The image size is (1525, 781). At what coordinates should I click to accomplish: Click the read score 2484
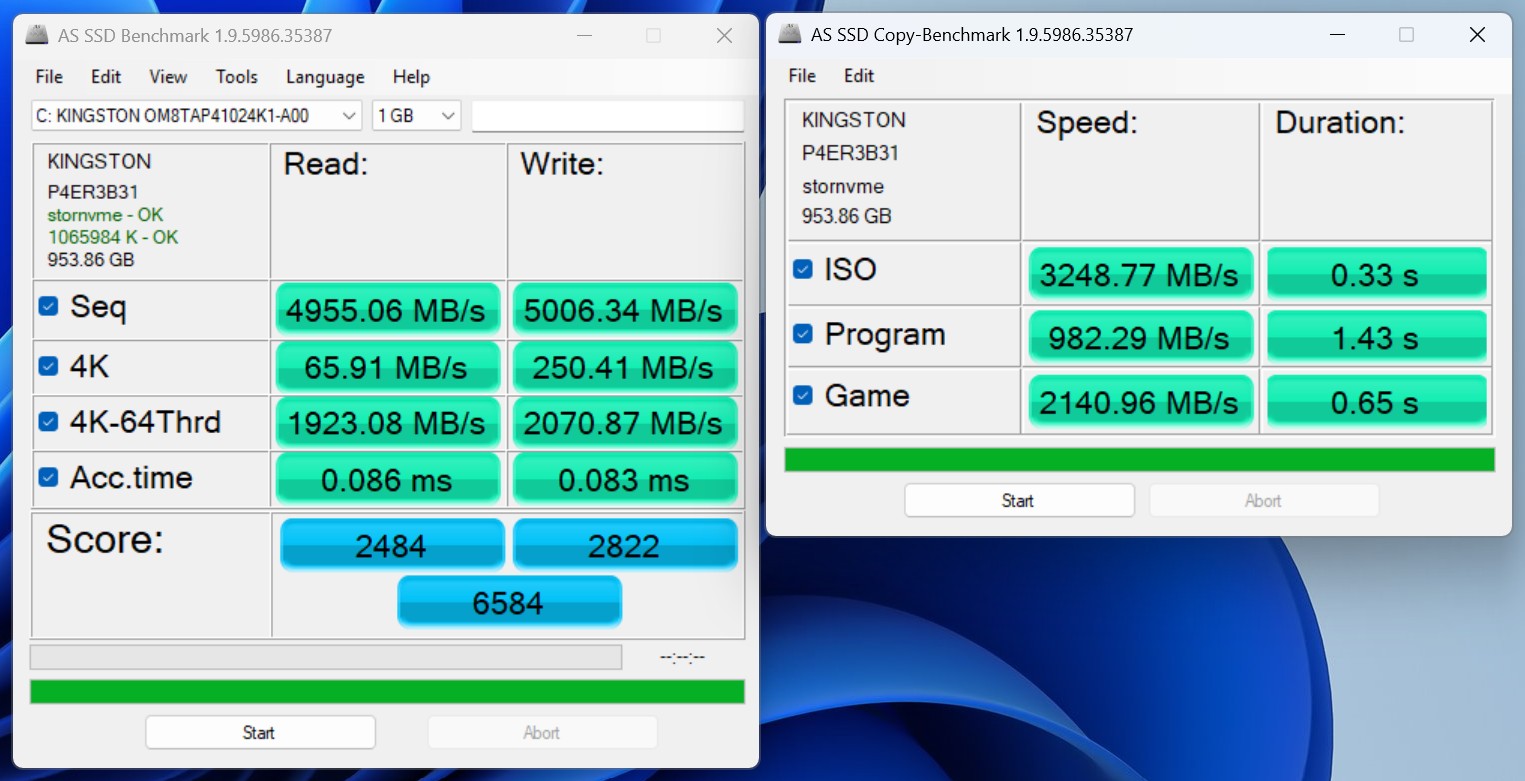(392, 545)
